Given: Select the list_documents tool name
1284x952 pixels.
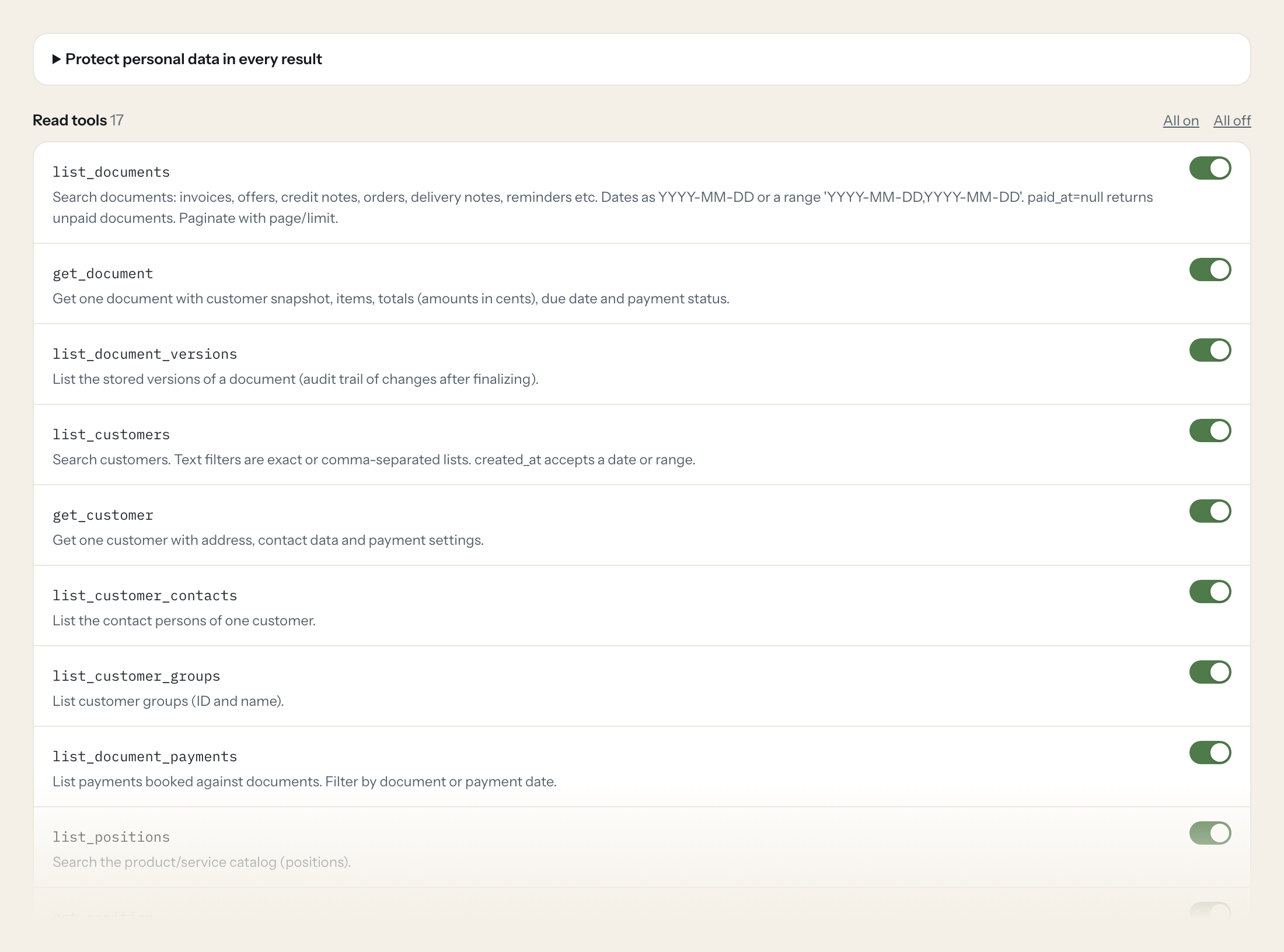Looking at the screenshot, I should click(111, 172).
